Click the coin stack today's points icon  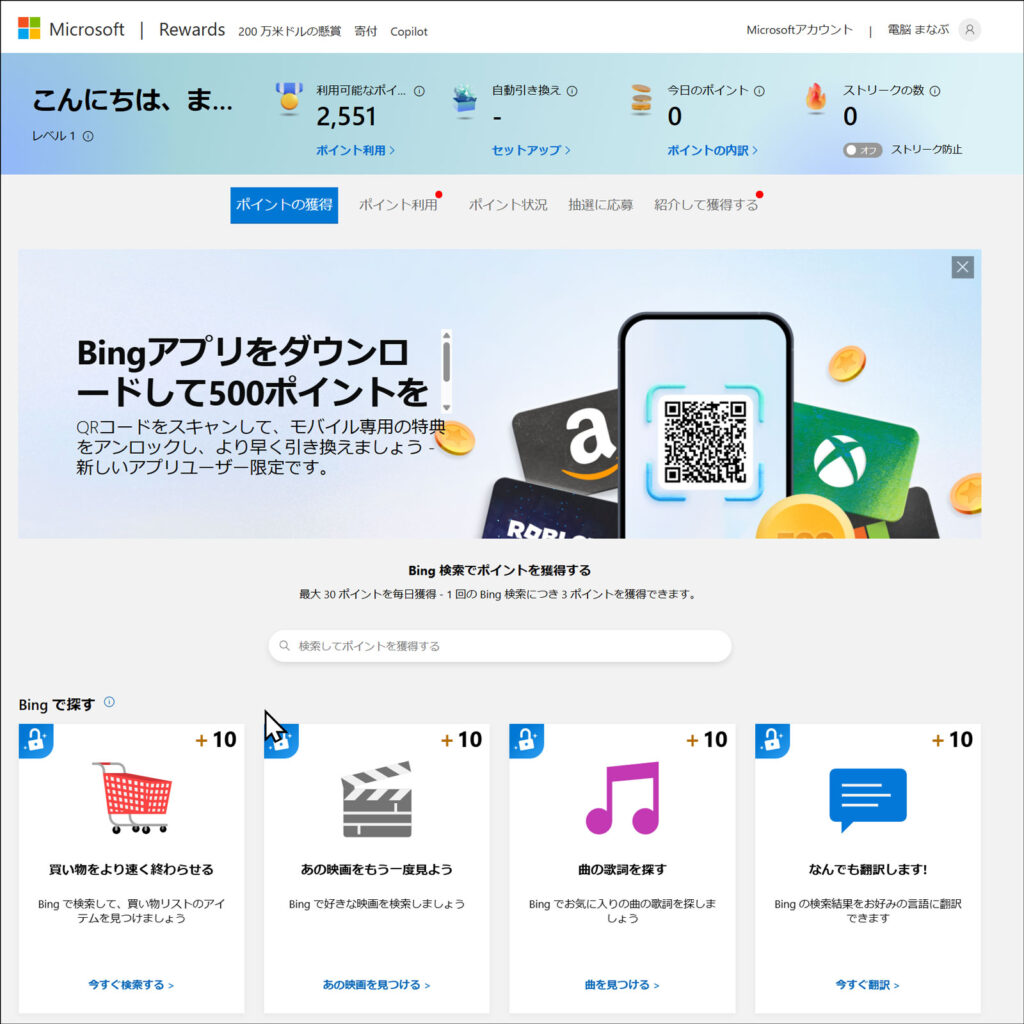[641, 100]
